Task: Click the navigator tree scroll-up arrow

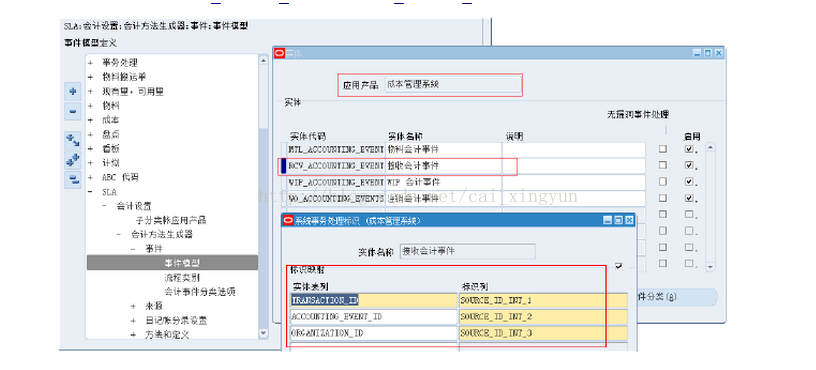Action: pyautogui.click(x=263, y=59)
